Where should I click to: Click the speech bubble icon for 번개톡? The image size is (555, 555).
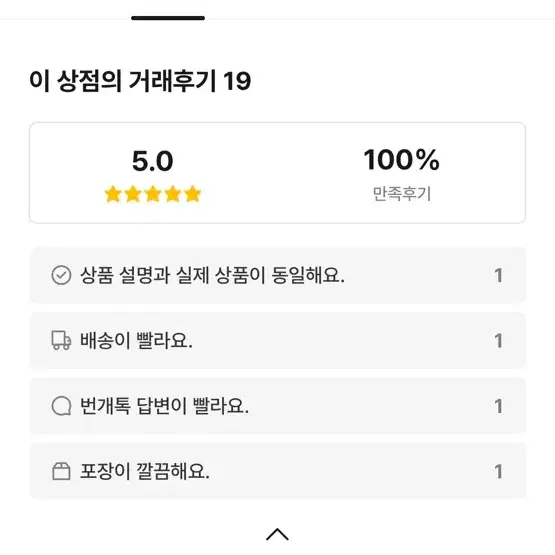point(61,406)
